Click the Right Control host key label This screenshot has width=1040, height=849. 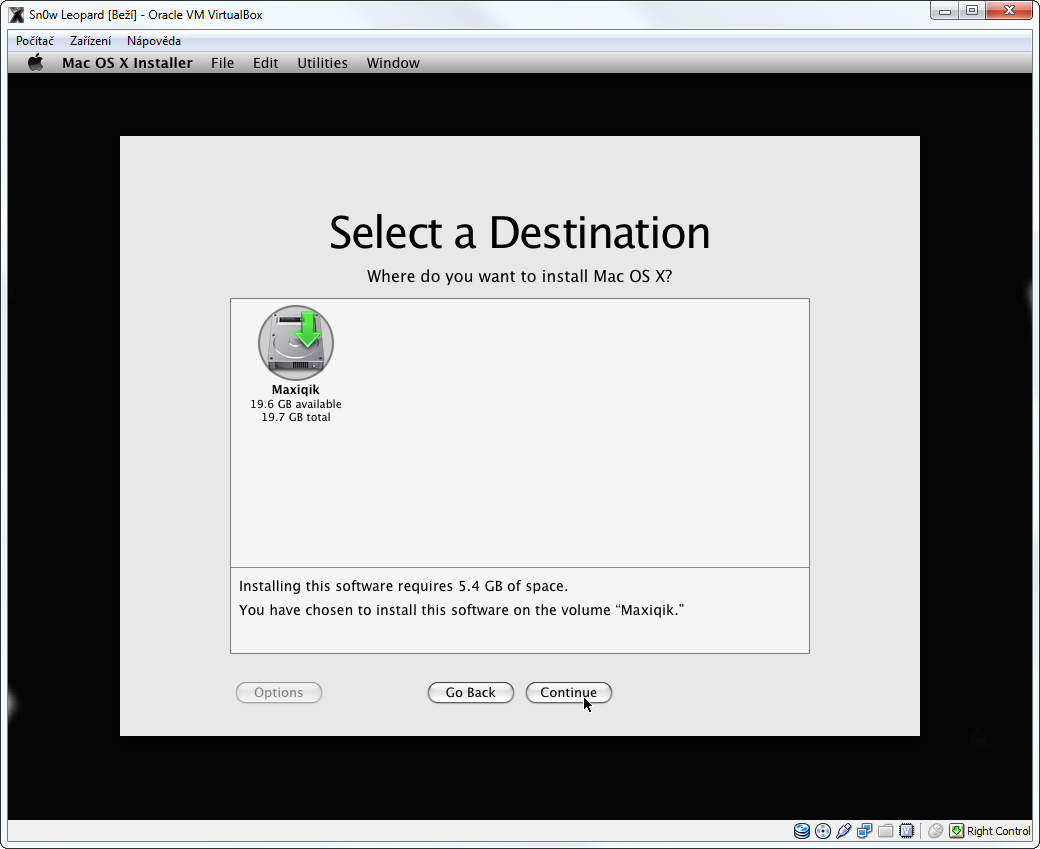tap(998, 830)
